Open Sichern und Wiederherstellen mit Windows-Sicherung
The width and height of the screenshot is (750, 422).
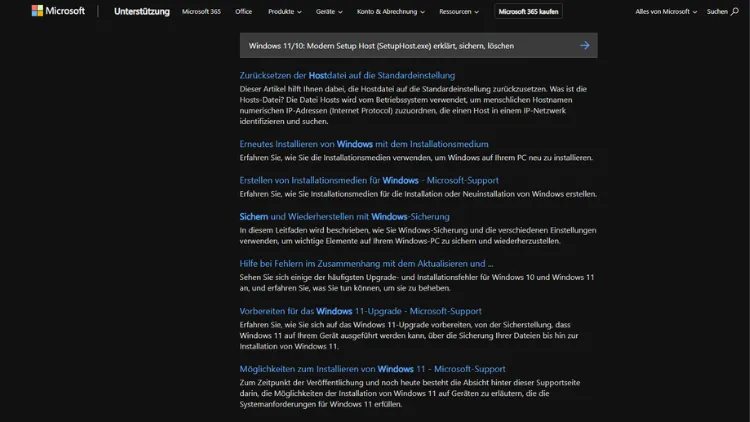344,217
